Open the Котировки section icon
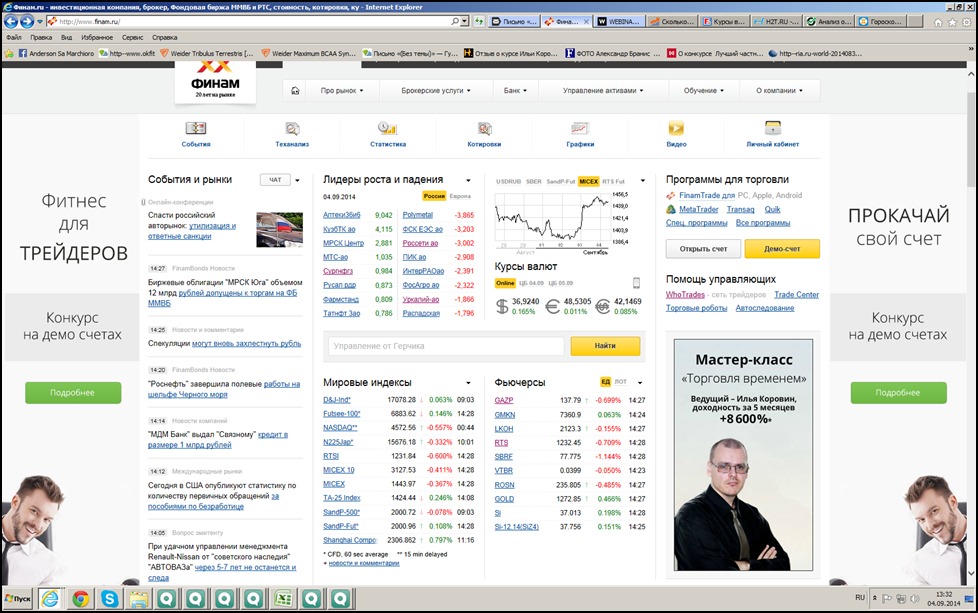Image resolution: width=978 pixels, height=613 pixels. point(484,128)
